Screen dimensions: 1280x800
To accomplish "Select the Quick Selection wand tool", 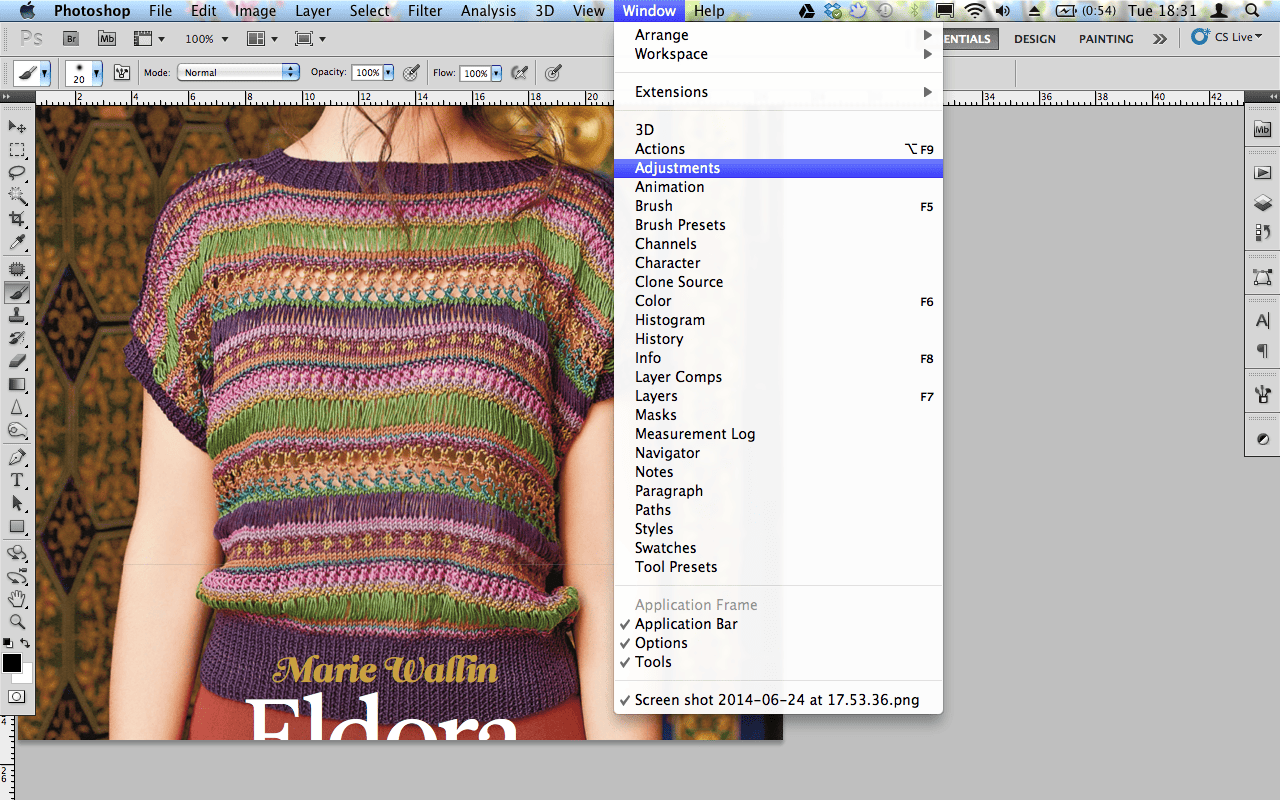I will click(17, 196).
